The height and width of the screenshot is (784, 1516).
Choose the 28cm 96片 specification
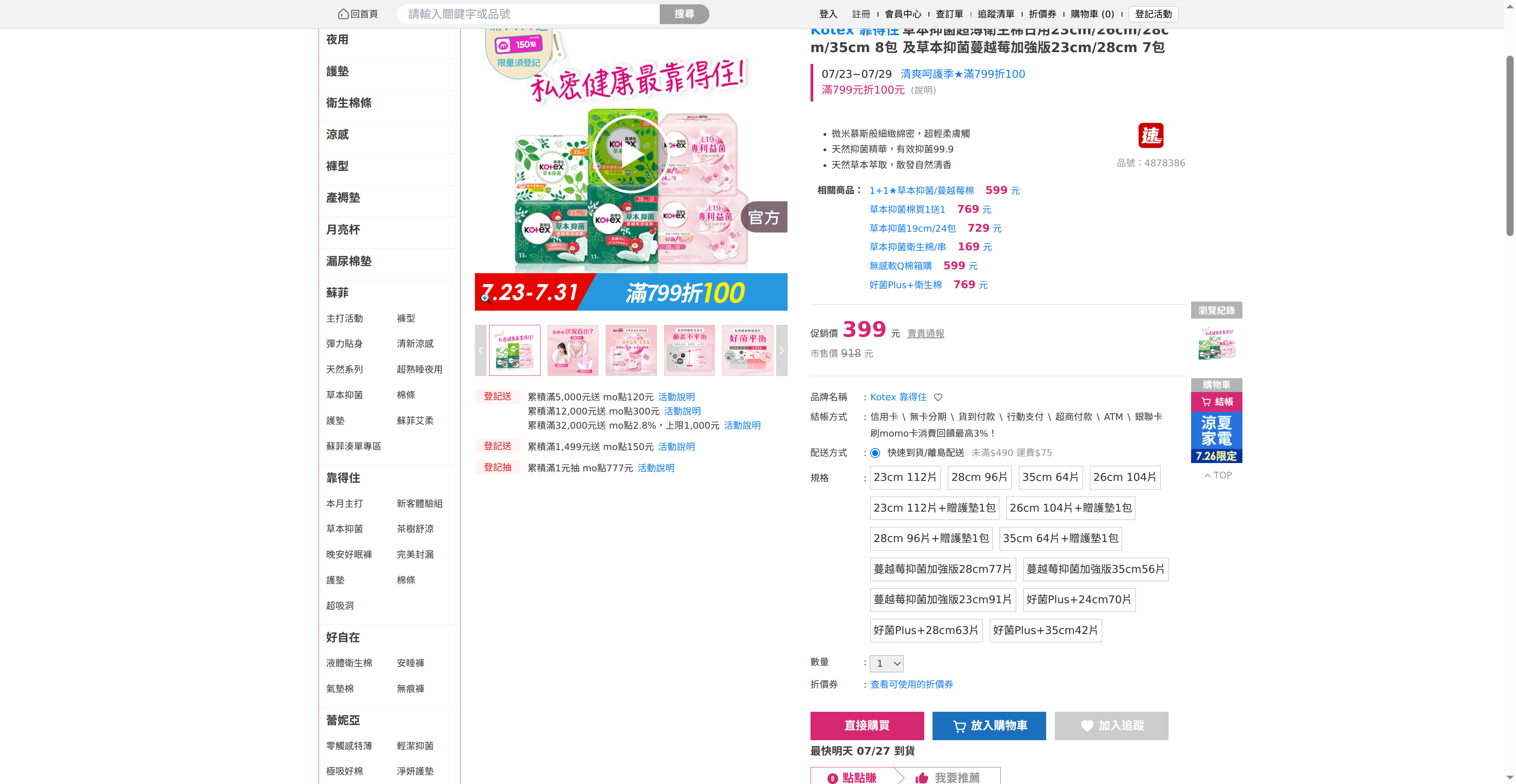click(x=979, y=477)
